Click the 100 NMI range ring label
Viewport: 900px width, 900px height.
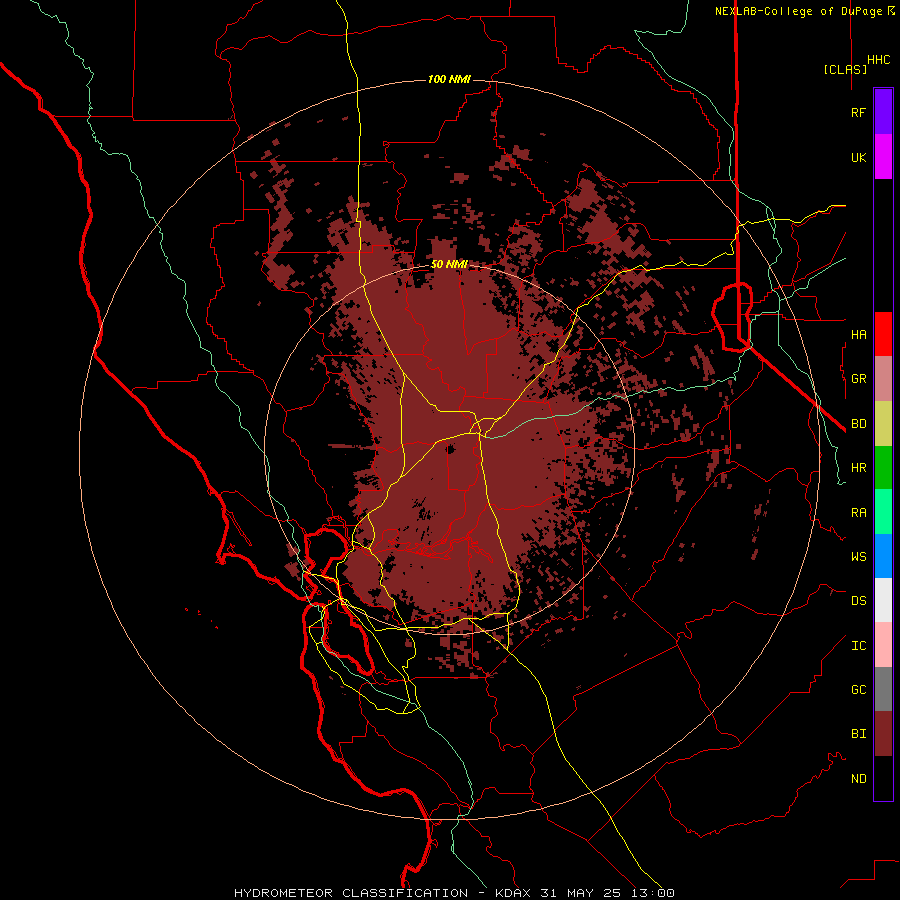coord(449,79)
